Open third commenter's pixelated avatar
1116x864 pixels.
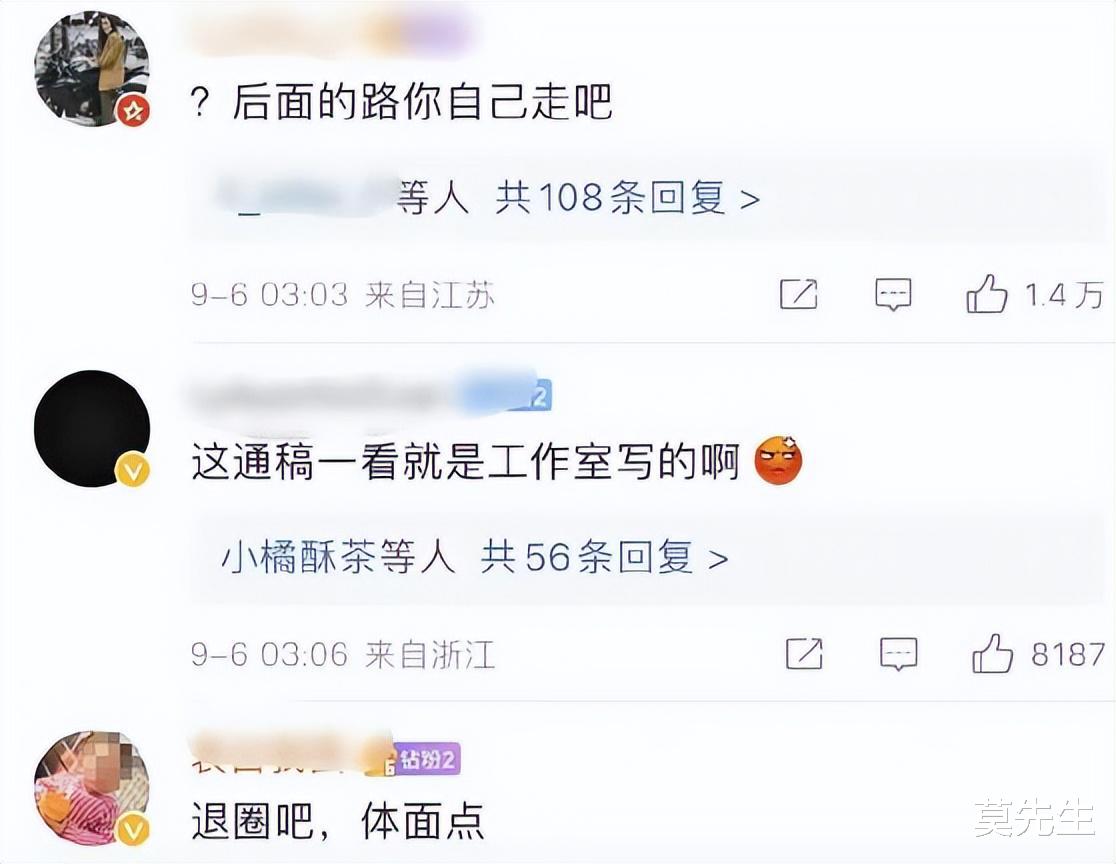(92, 788)
